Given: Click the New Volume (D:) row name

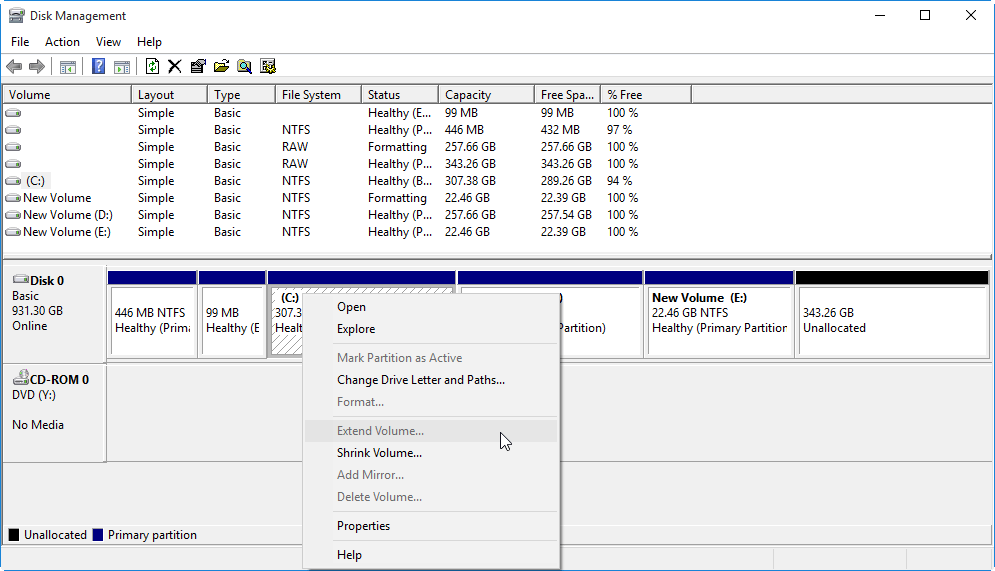Looking at the screenshot, I should tap(68, 215).
